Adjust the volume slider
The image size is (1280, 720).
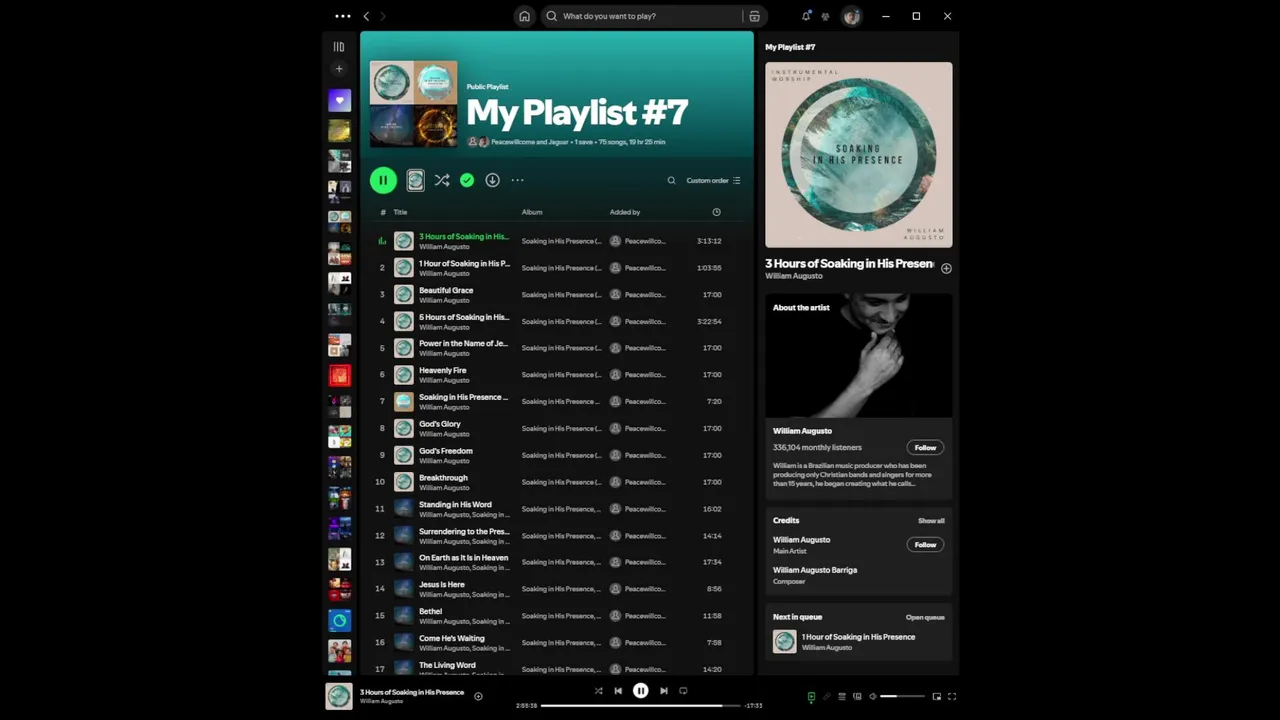[902, 697]
